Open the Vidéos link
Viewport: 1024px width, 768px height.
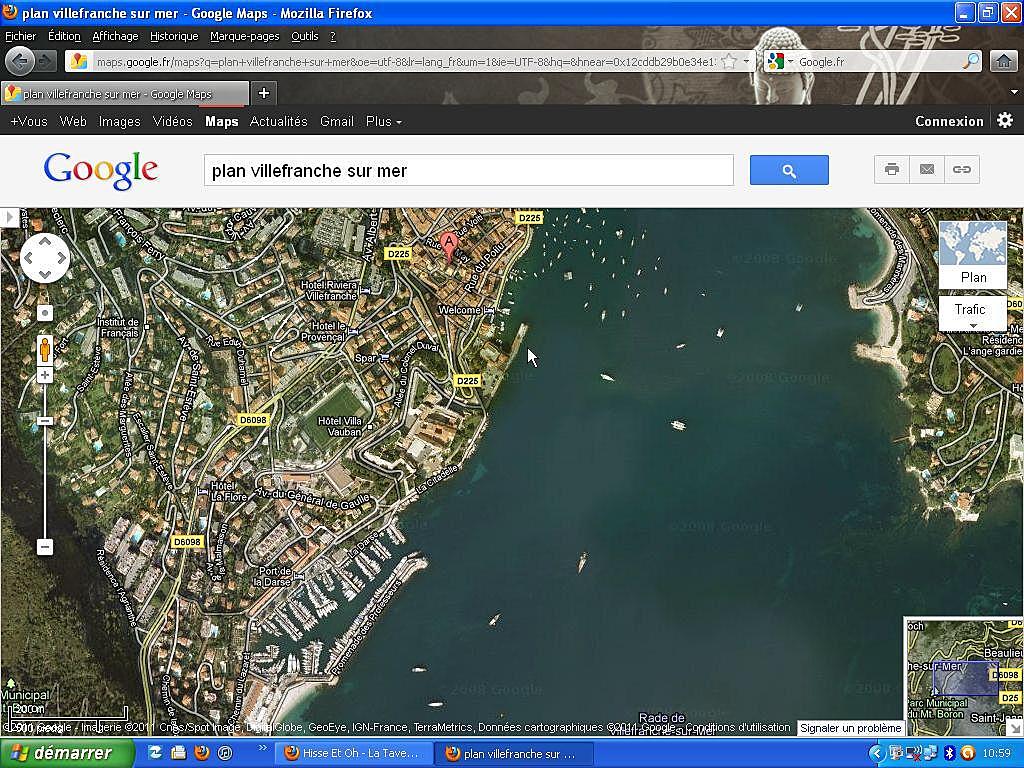click(172, 121)
